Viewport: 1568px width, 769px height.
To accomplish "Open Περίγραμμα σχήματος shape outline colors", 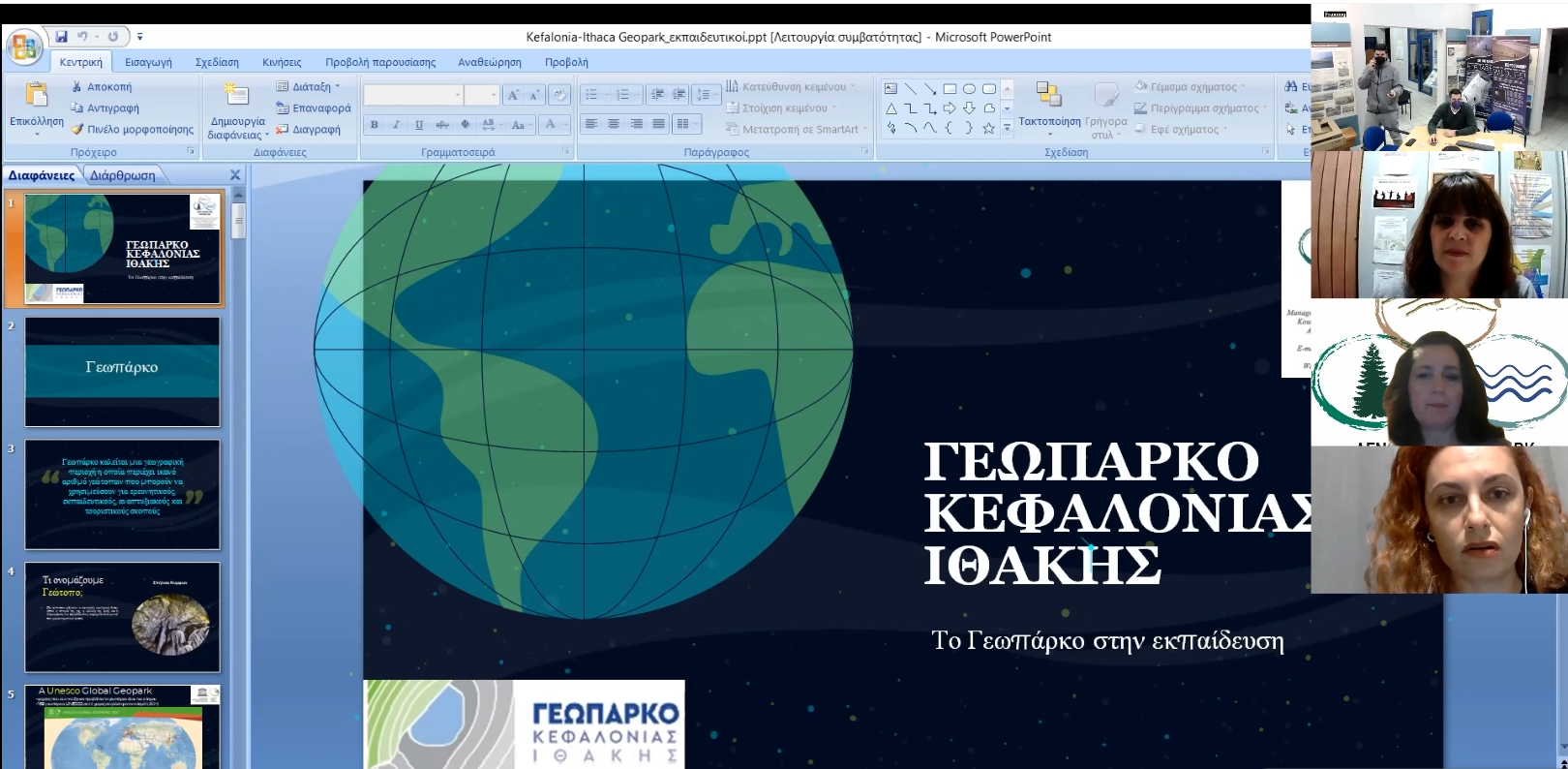I will click(x=1201, y=108).
